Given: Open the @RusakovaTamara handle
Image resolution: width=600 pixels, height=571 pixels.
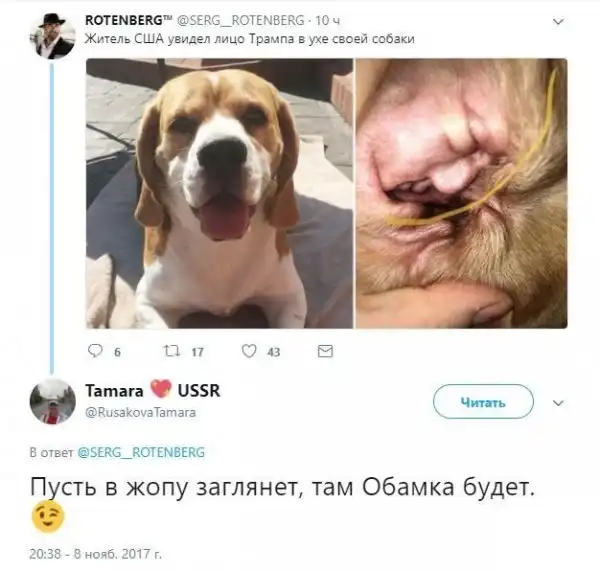Looking at the screenshot, I should pos(140,412).
